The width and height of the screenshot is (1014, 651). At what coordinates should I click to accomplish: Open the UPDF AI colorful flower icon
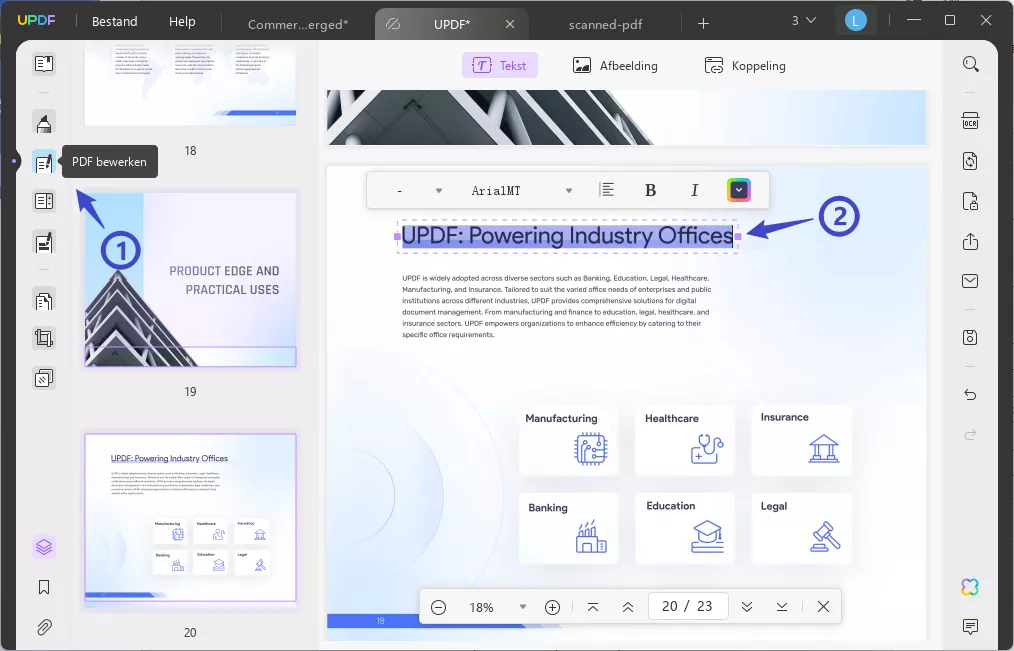click(970, 587)
